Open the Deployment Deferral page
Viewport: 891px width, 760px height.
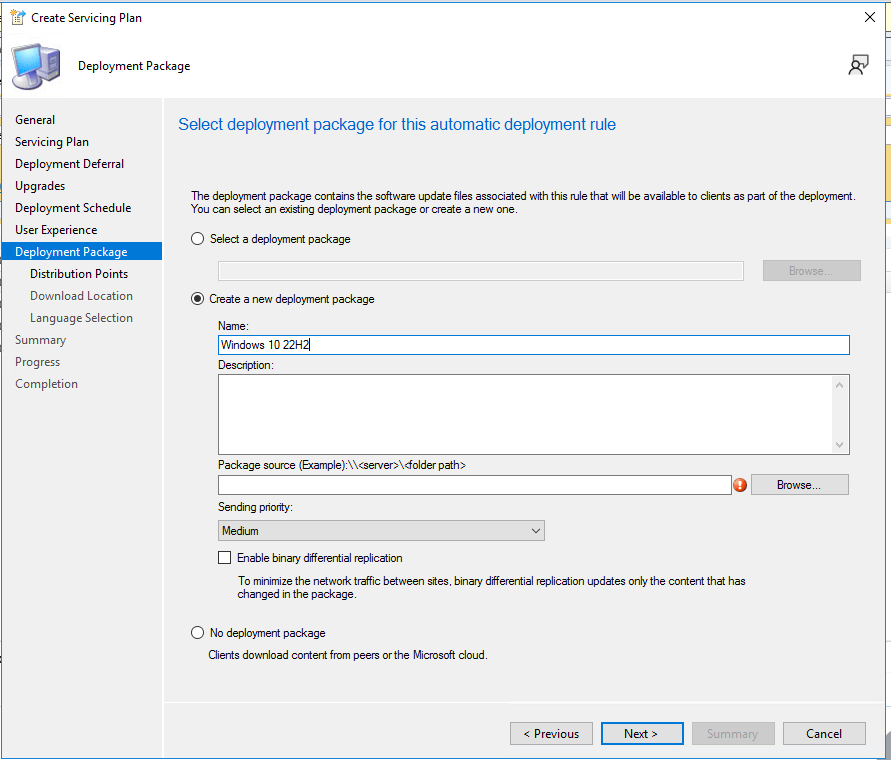(x=69, y=164)
